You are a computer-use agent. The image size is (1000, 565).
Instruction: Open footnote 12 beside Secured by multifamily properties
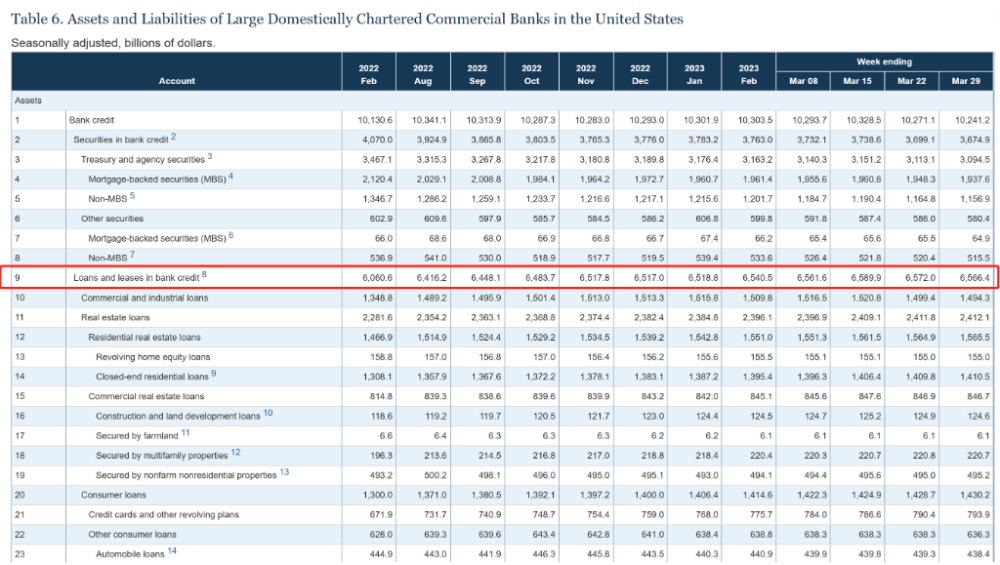(x=235, y=452)
